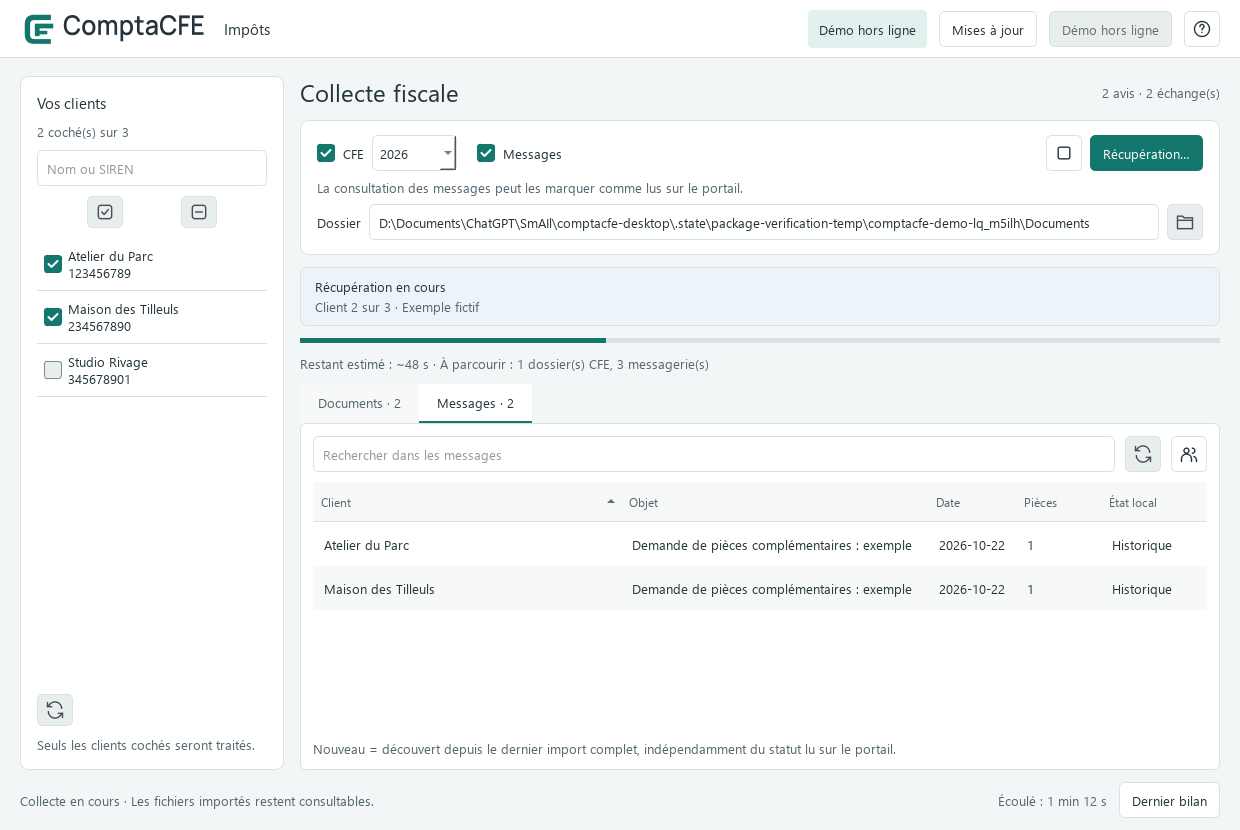Uncheck the Atelier du Parc checkbox
Viewport: 1240px width, 830px height.
tap(53, 264)
